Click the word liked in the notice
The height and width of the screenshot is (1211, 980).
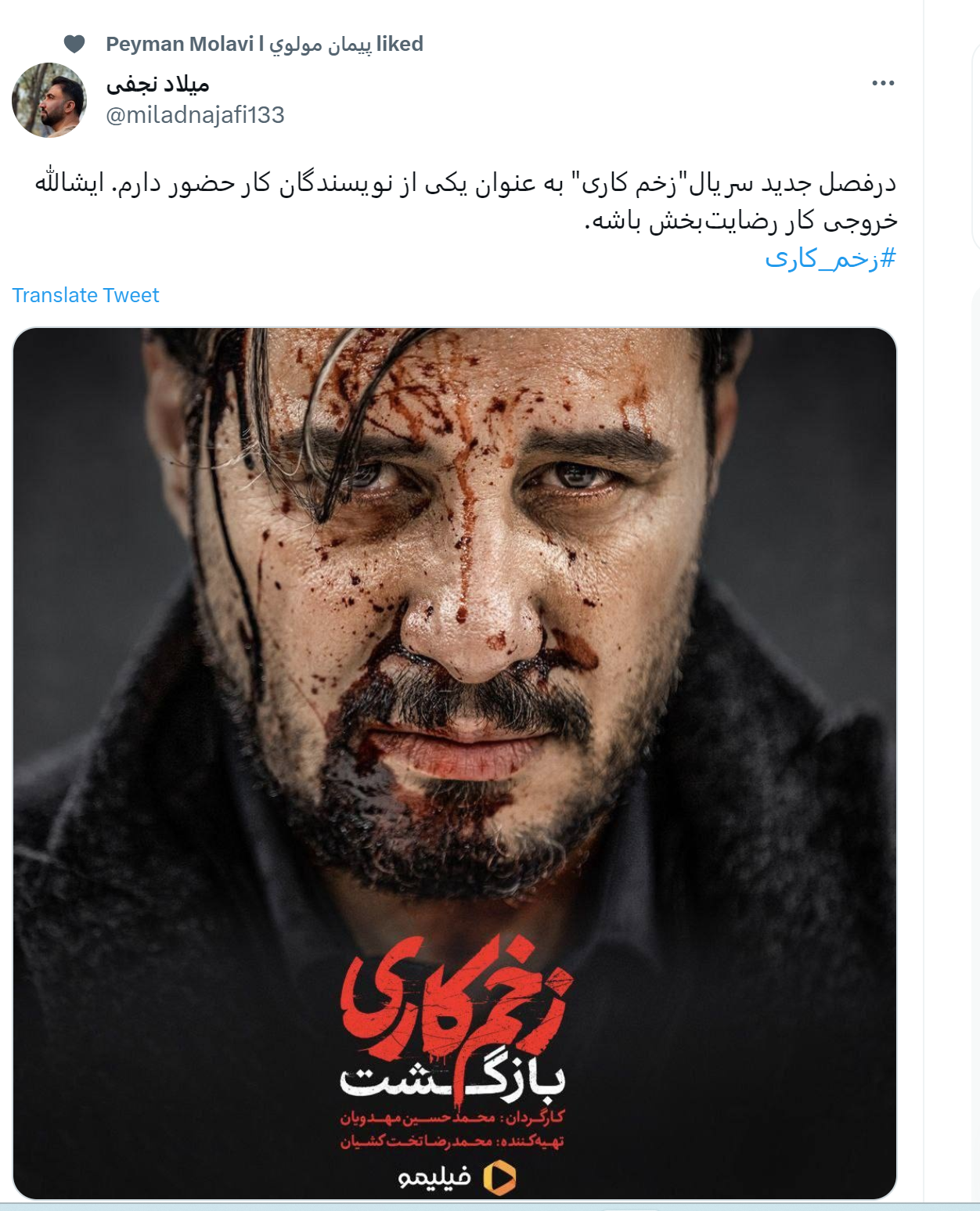coord(400,44)
